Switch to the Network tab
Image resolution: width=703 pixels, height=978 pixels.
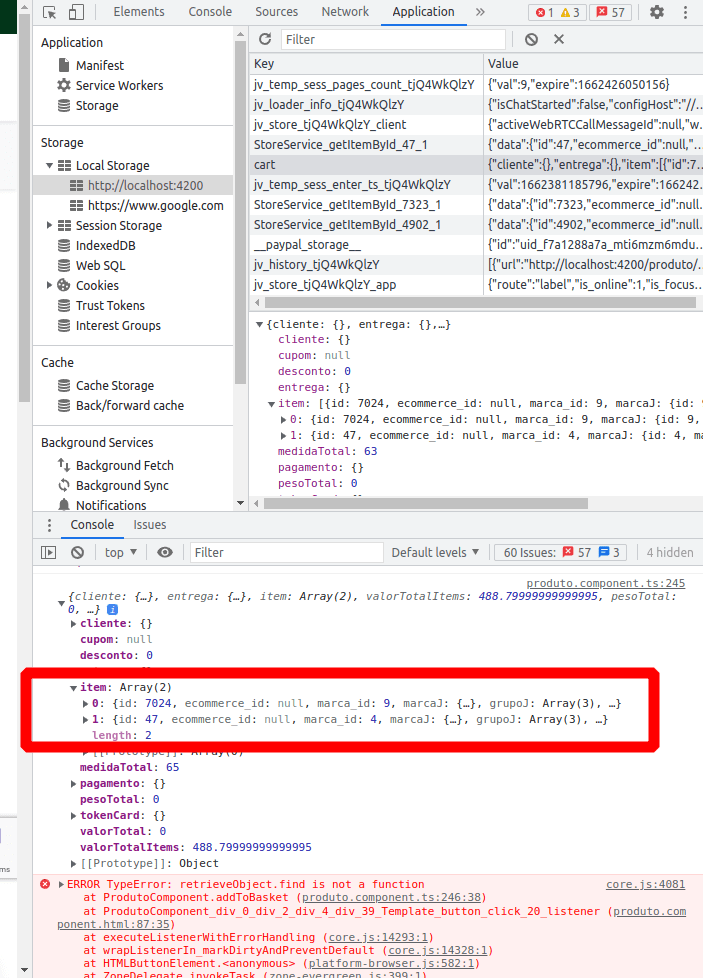345,12
